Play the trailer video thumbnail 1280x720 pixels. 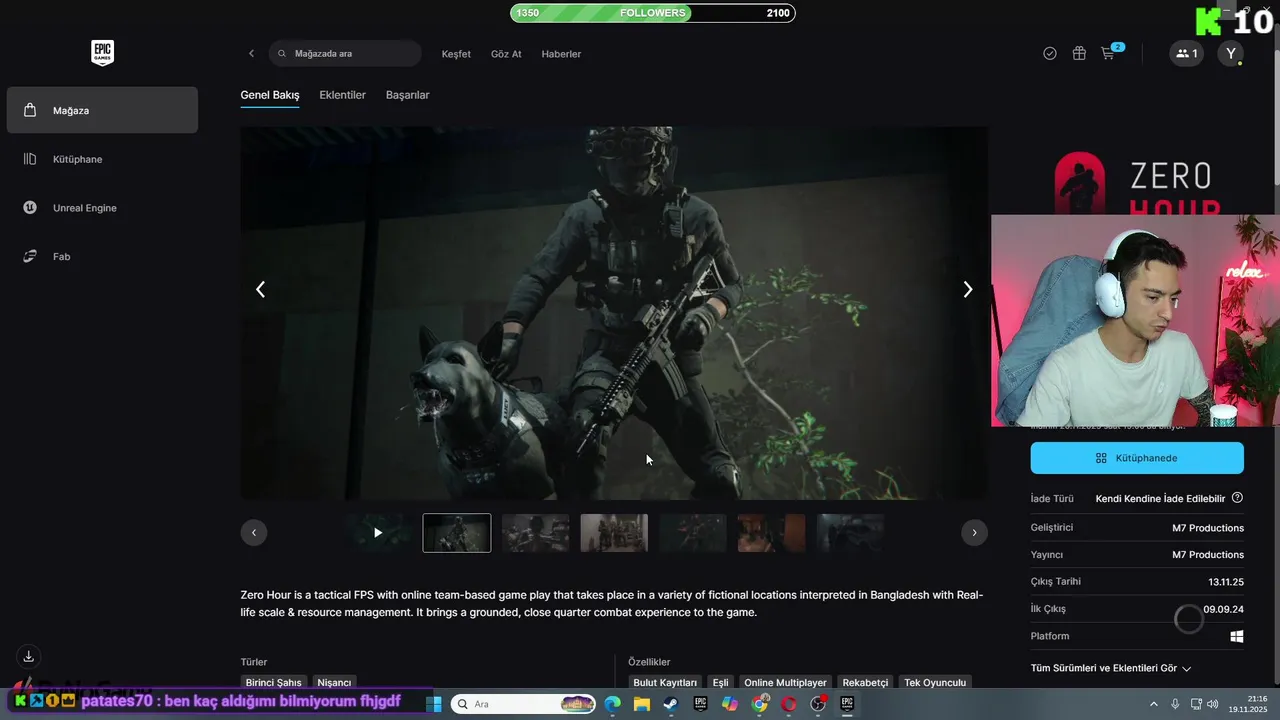pos(378,533)
